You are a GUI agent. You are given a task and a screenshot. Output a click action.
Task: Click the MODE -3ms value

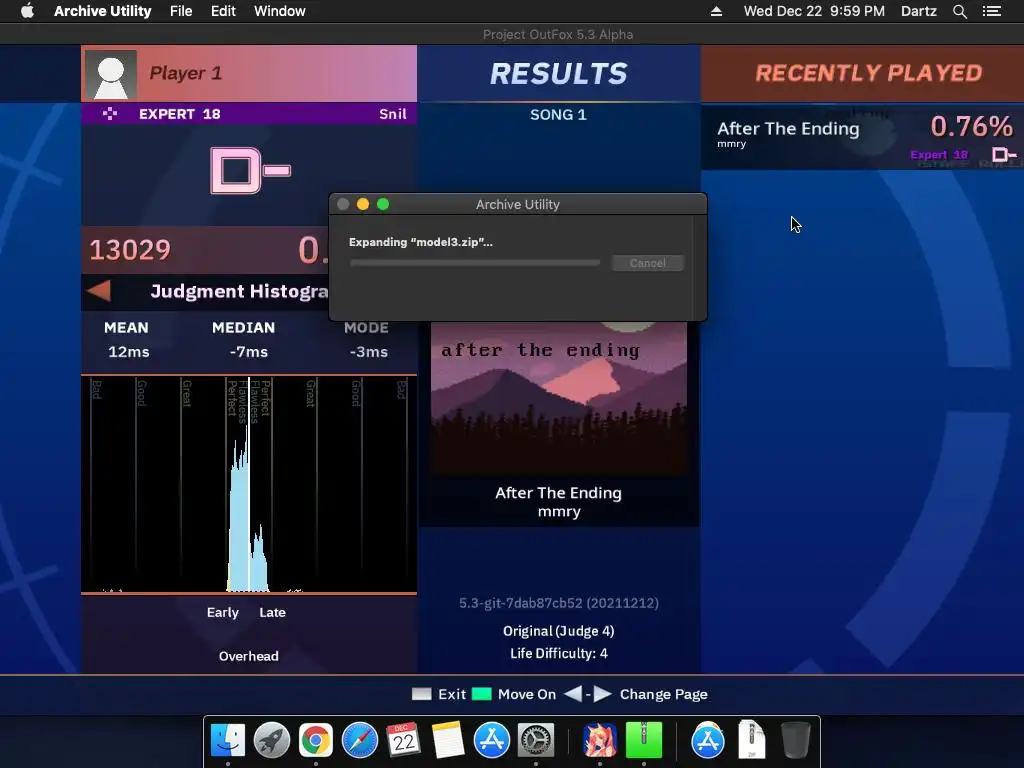click(x=368, y=352)
